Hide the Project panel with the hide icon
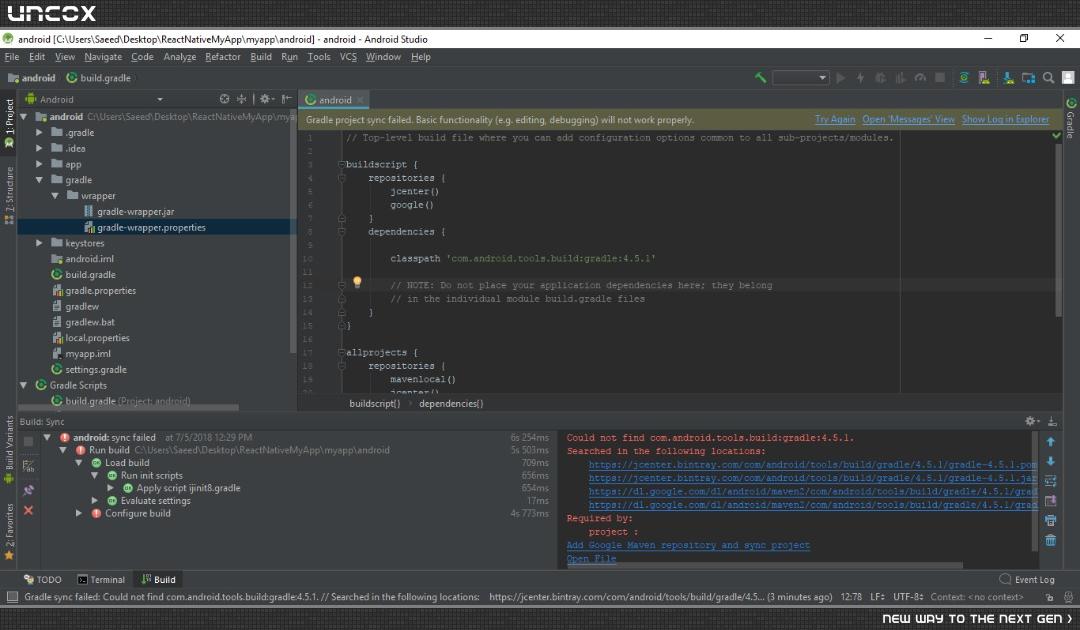This screenshot has width=1080, height=630. 287,99
